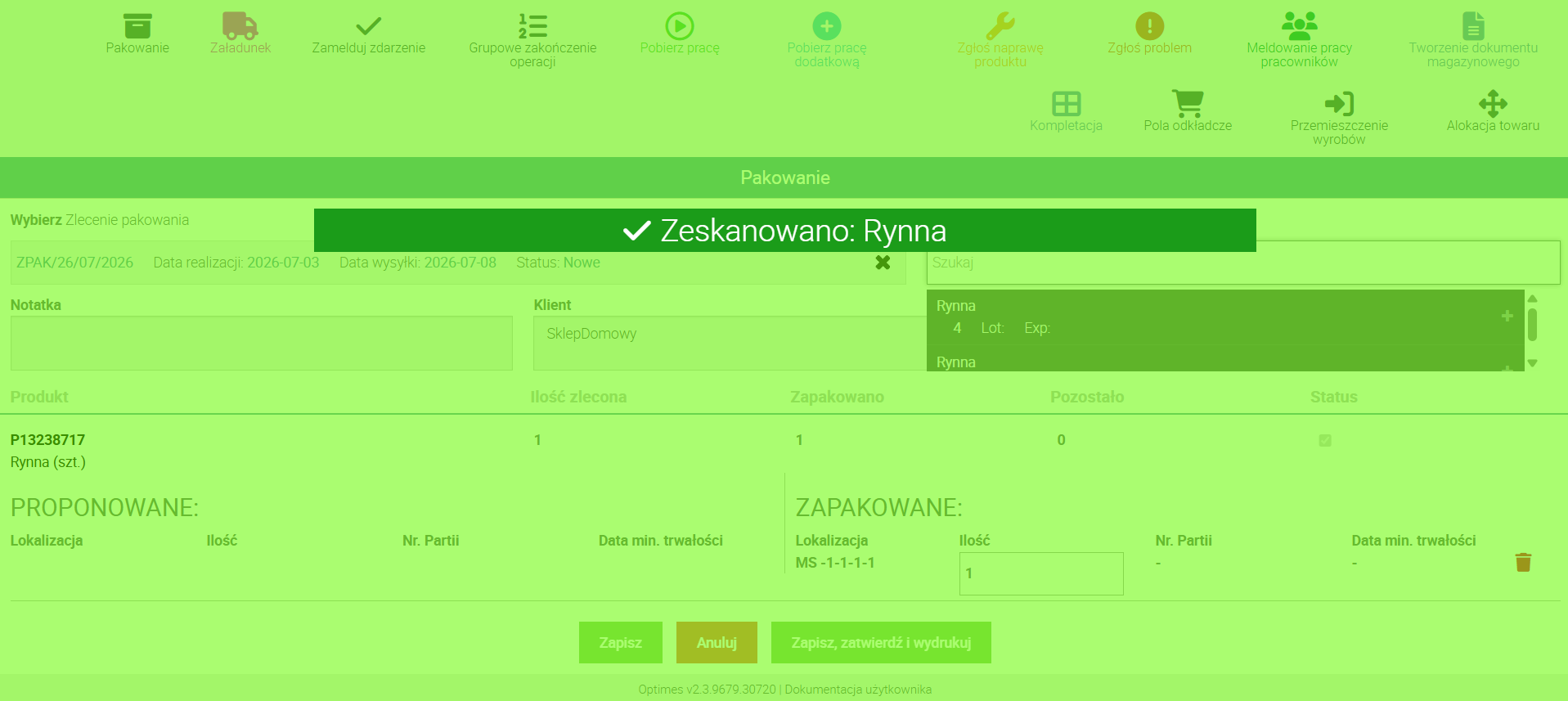Click the Klient field SklepDomowy

pos(730,344)
